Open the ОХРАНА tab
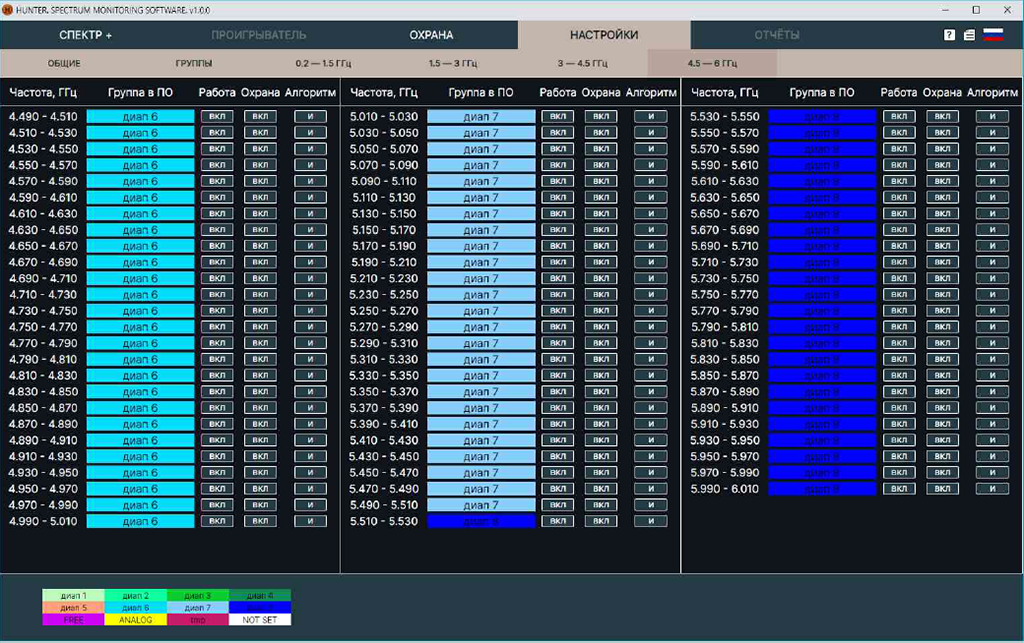1024x643 pixels. 431,35
